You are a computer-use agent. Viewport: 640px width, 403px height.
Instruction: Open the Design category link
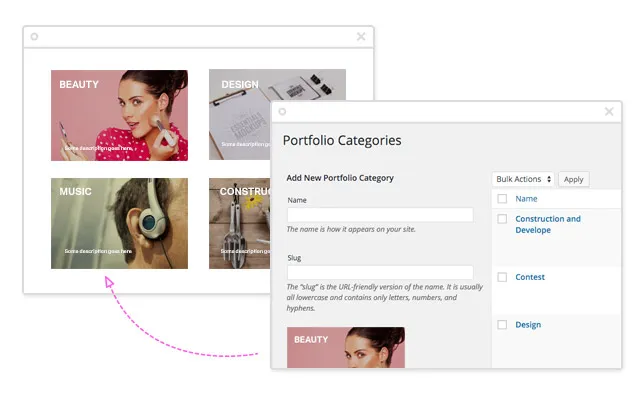coord(528,325)
